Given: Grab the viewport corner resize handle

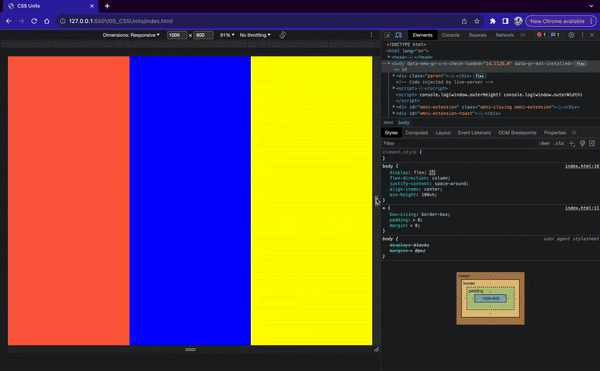Looking at the screenshot, I should pos(377,349).
